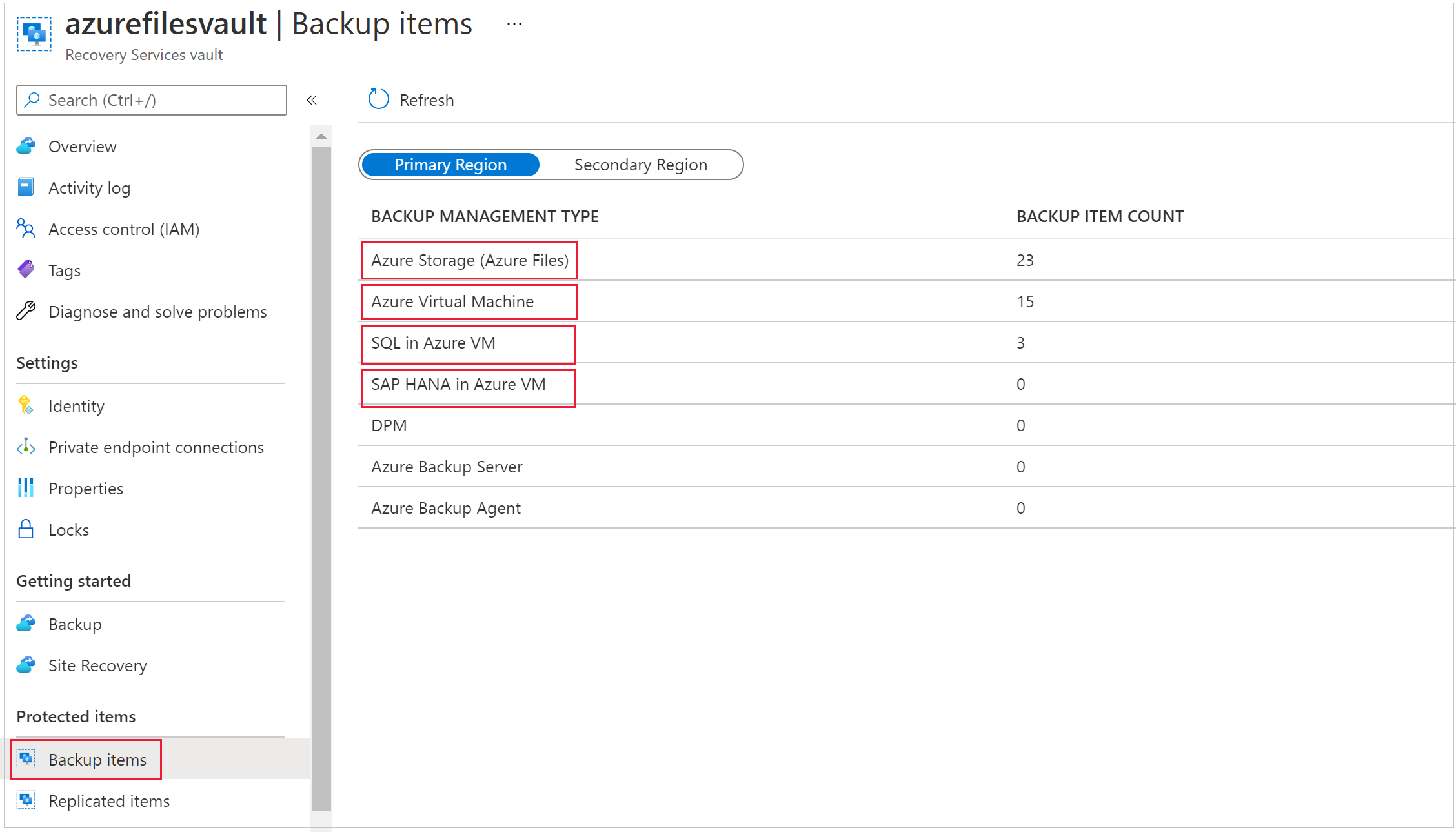Click the Tags icon in sidebar
Image resolution: width=1456 pixels, height=832 pixels.
tap(27, 270)
